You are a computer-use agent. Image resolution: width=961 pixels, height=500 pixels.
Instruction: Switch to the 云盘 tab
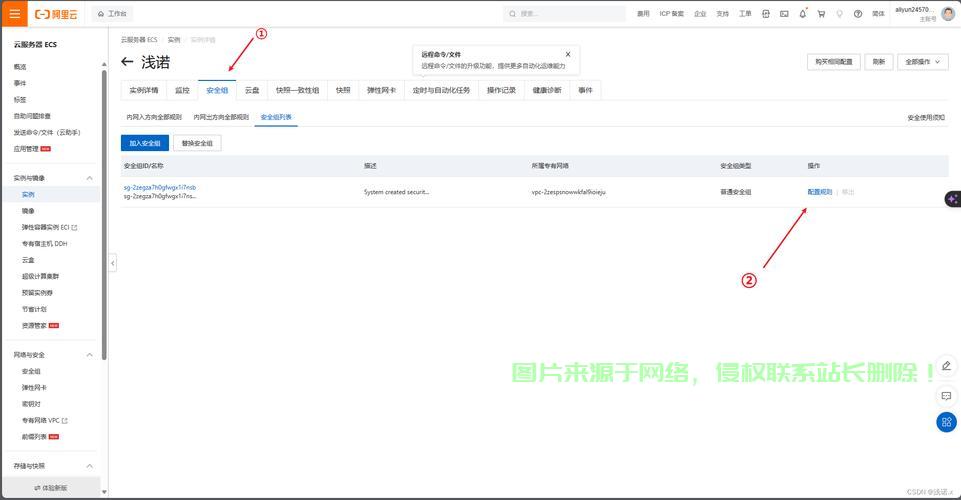(x=252, y=90)
